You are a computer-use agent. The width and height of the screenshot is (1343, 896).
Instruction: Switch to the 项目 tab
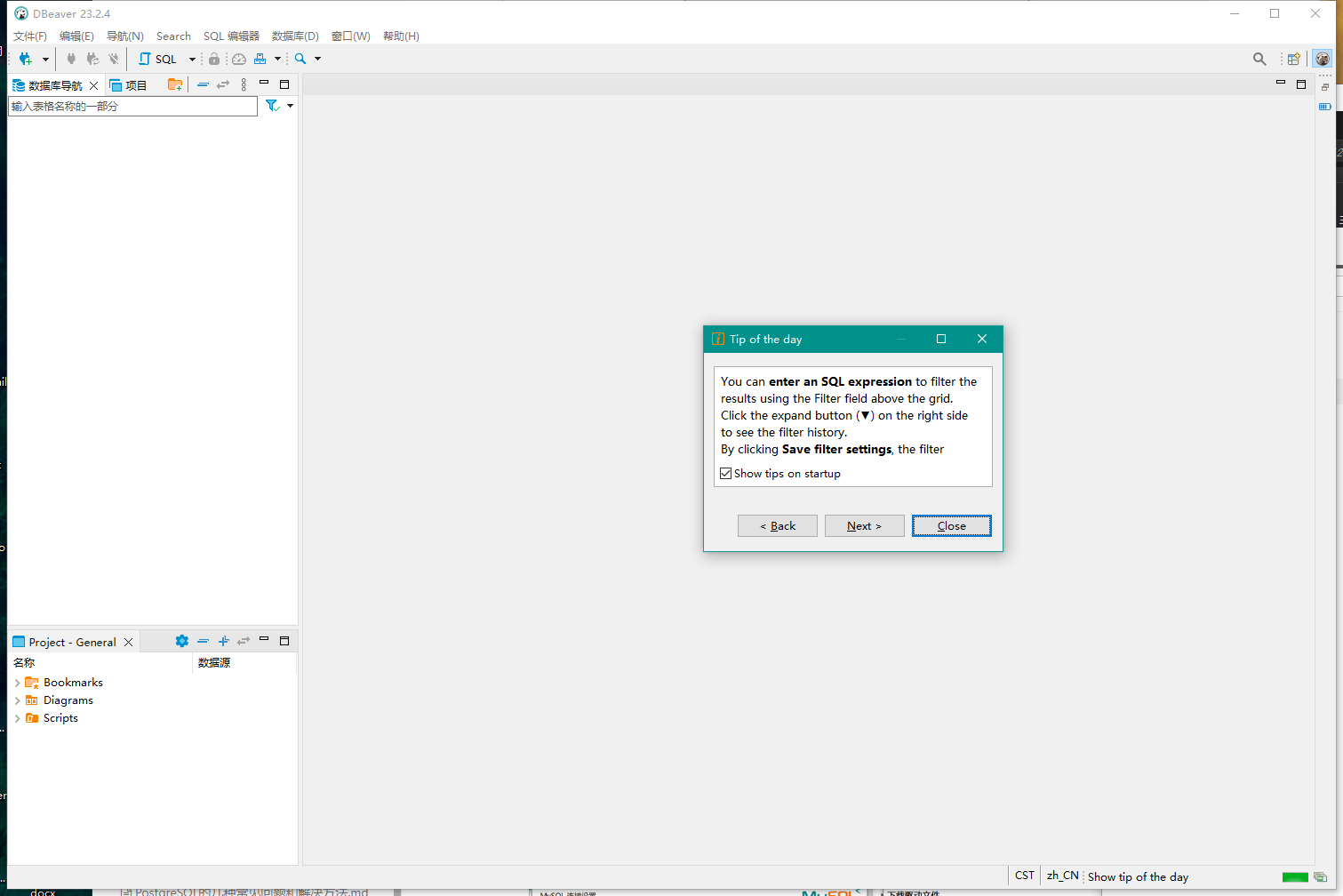pyautogui.click(x=128, y=85)
